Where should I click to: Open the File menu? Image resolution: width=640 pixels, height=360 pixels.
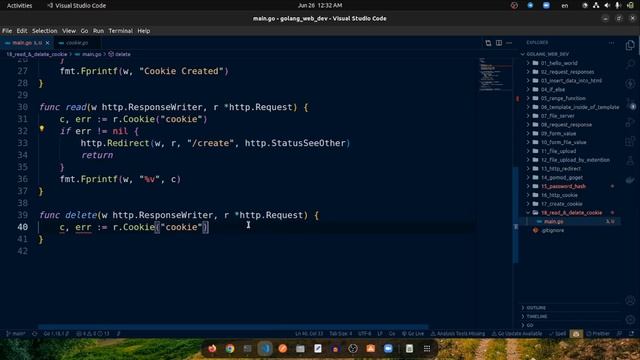7,31
